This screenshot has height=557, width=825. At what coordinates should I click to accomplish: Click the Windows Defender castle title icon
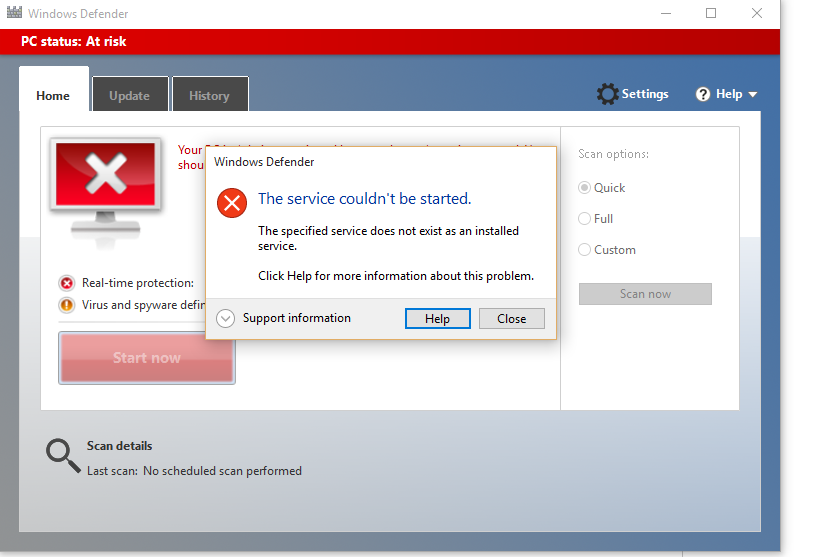coord(14,13)
